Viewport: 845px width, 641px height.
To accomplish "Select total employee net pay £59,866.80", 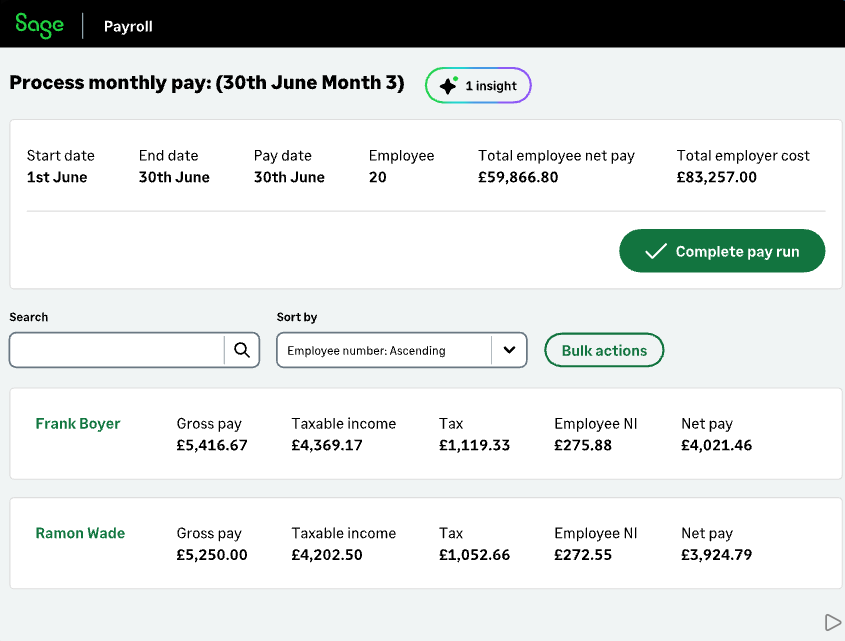I will pos(518,177).
